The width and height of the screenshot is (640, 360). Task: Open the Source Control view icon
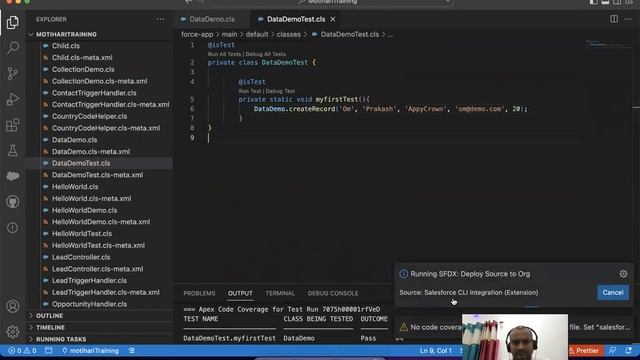click(13, 73)
